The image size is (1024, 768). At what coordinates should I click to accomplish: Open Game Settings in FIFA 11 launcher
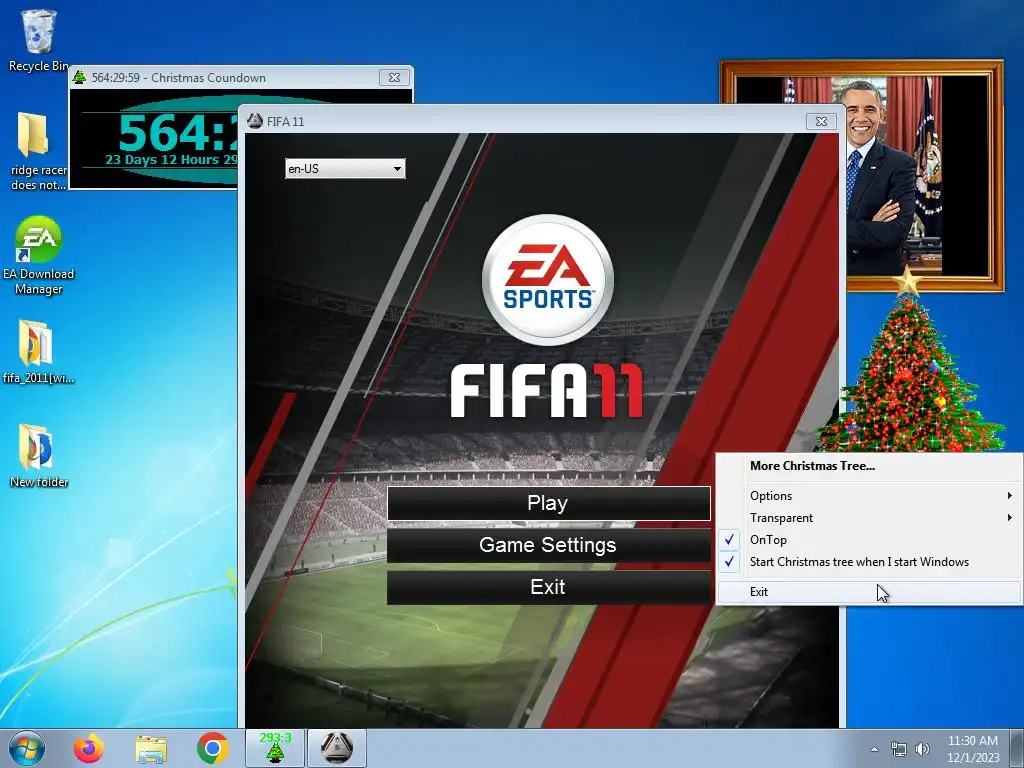[549, 545]
